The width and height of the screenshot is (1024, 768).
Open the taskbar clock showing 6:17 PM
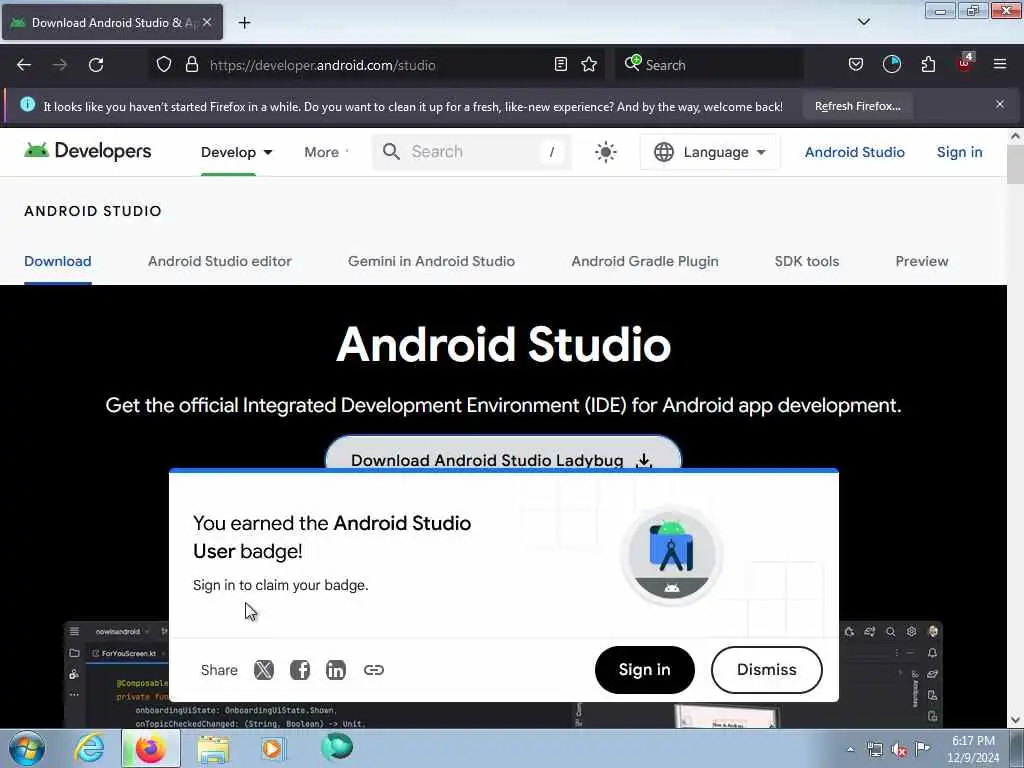[973, 749]
